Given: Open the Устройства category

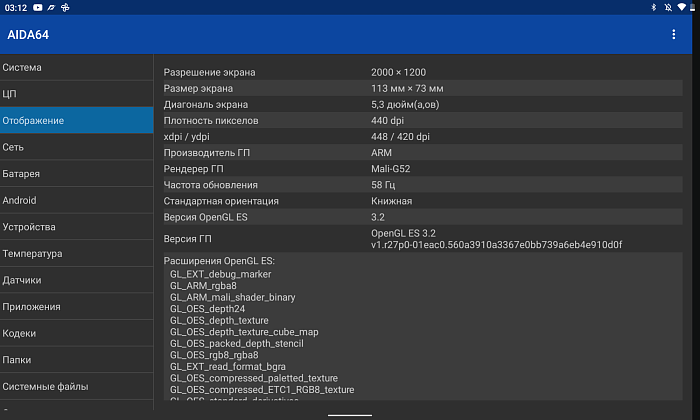Looking at the screenshot, I should (76, 227).
